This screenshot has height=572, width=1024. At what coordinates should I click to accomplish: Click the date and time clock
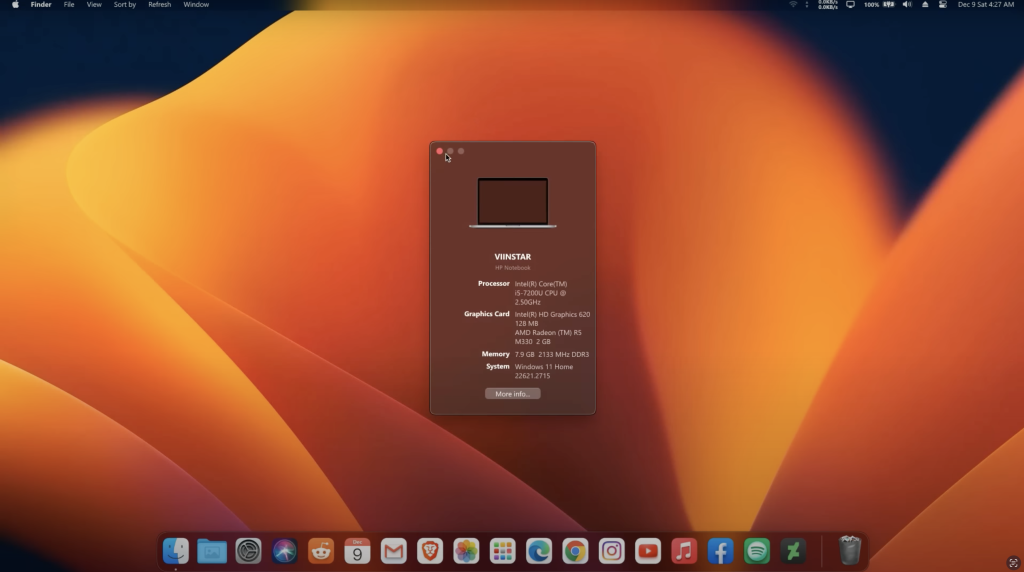click(x=985, y=5)
